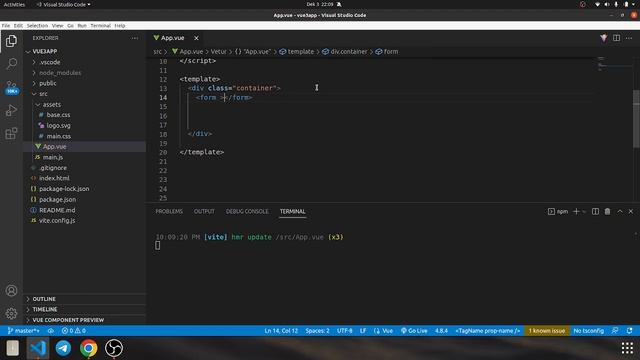640x360 pixels.
Task: Split the editor right
Action: 616,38
